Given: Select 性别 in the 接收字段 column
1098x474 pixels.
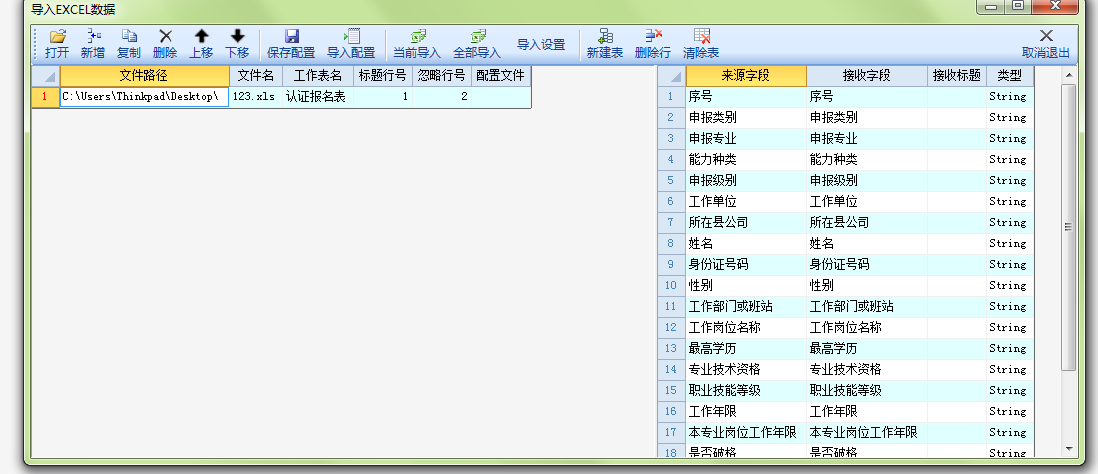Looking at the screenshot, I should click(867, 286).
